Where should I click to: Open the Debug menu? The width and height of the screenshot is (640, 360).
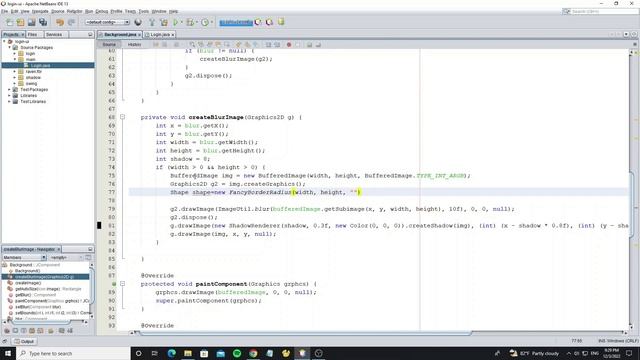102,11
